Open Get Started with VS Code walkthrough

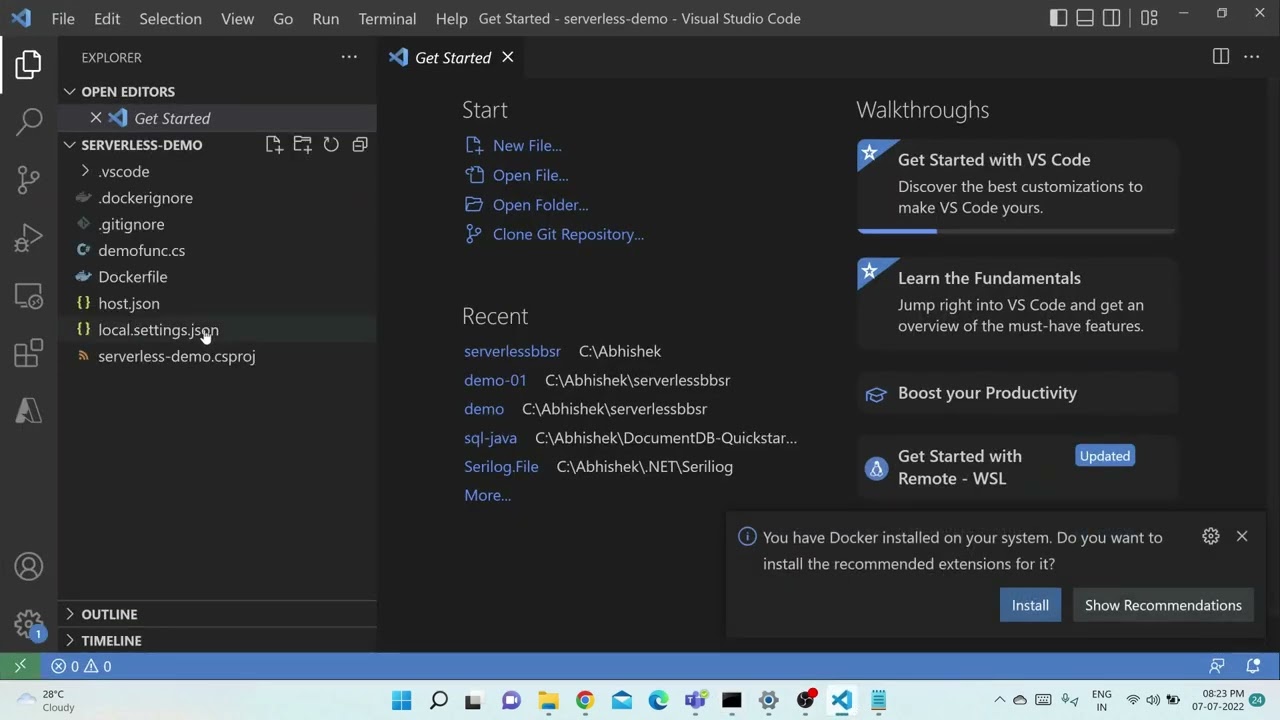click(1017, 185)
